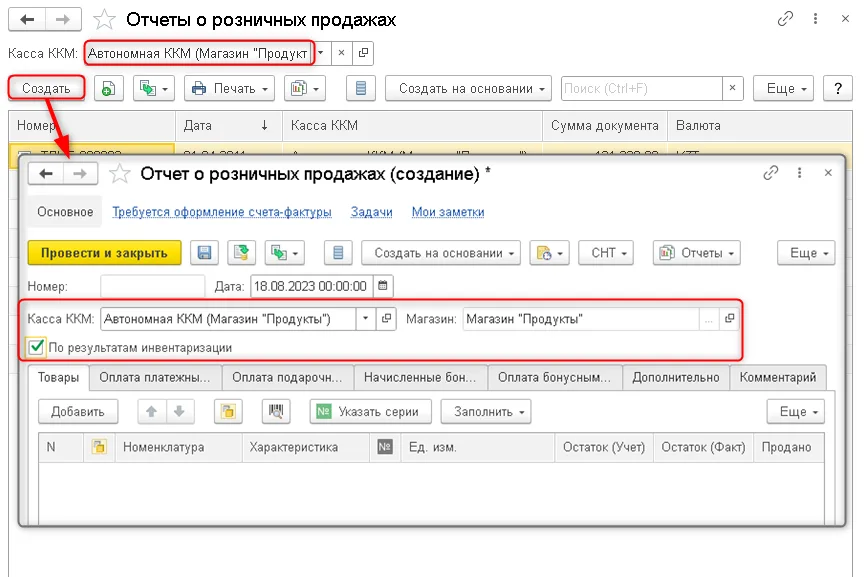Screen dimensions: 864x577
Task: Click the Создать button
Action: [46, 88]
